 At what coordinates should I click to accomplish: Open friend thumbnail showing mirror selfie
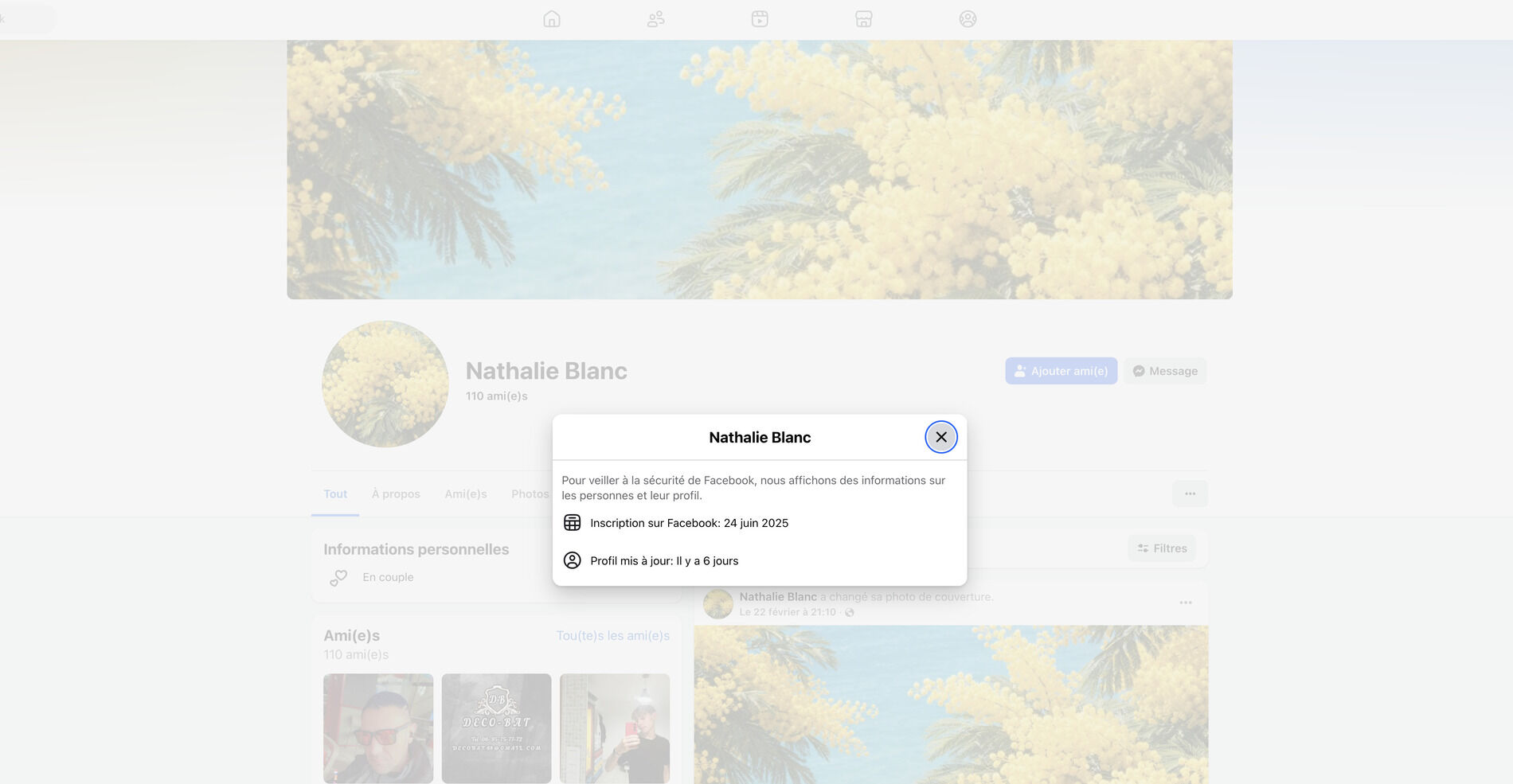tap(615, 728)
